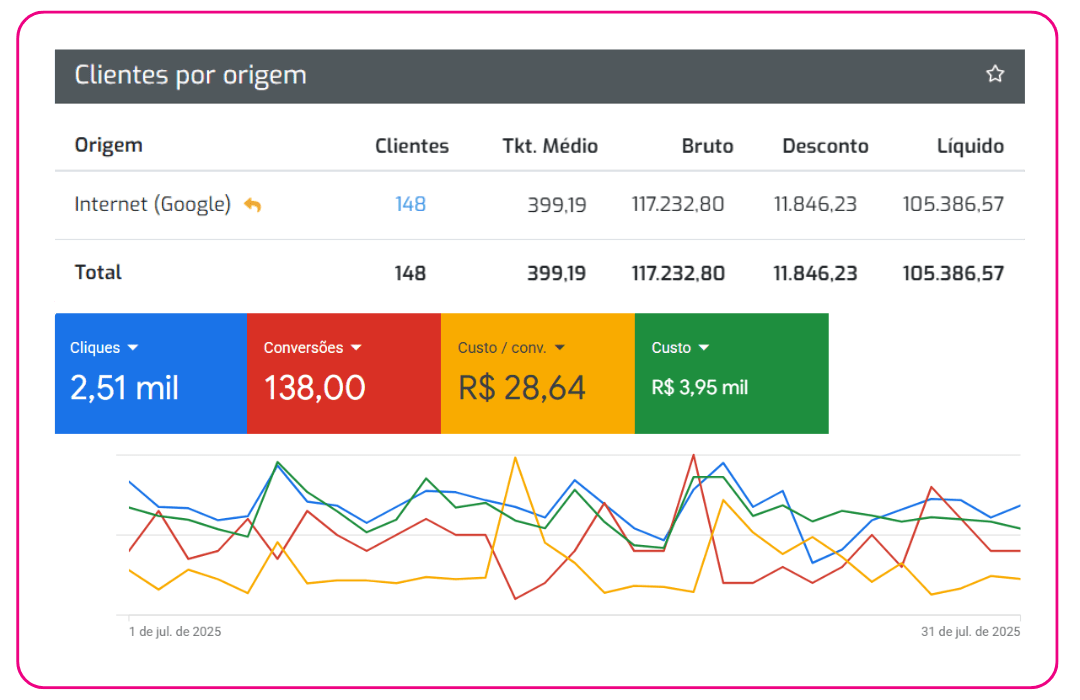Sort by the Líquido column header
1080x700 pixels.
pos(970,146)
